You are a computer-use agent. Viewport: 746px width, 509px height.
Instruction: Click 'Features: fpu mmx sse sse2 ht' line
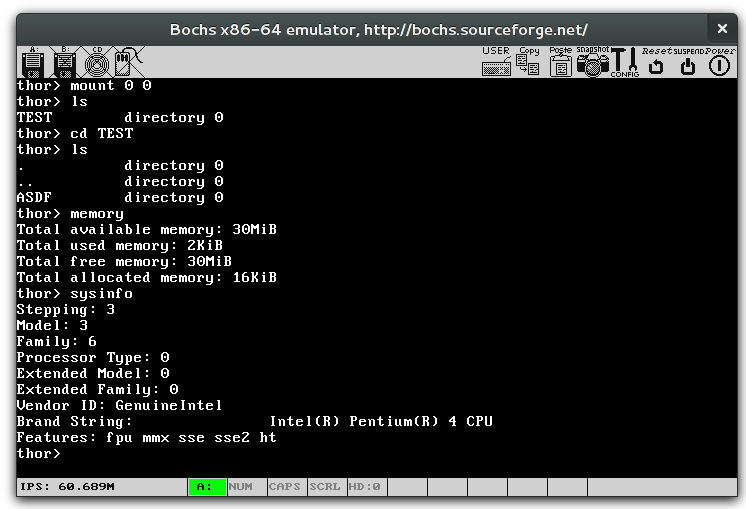coord(147,438)
